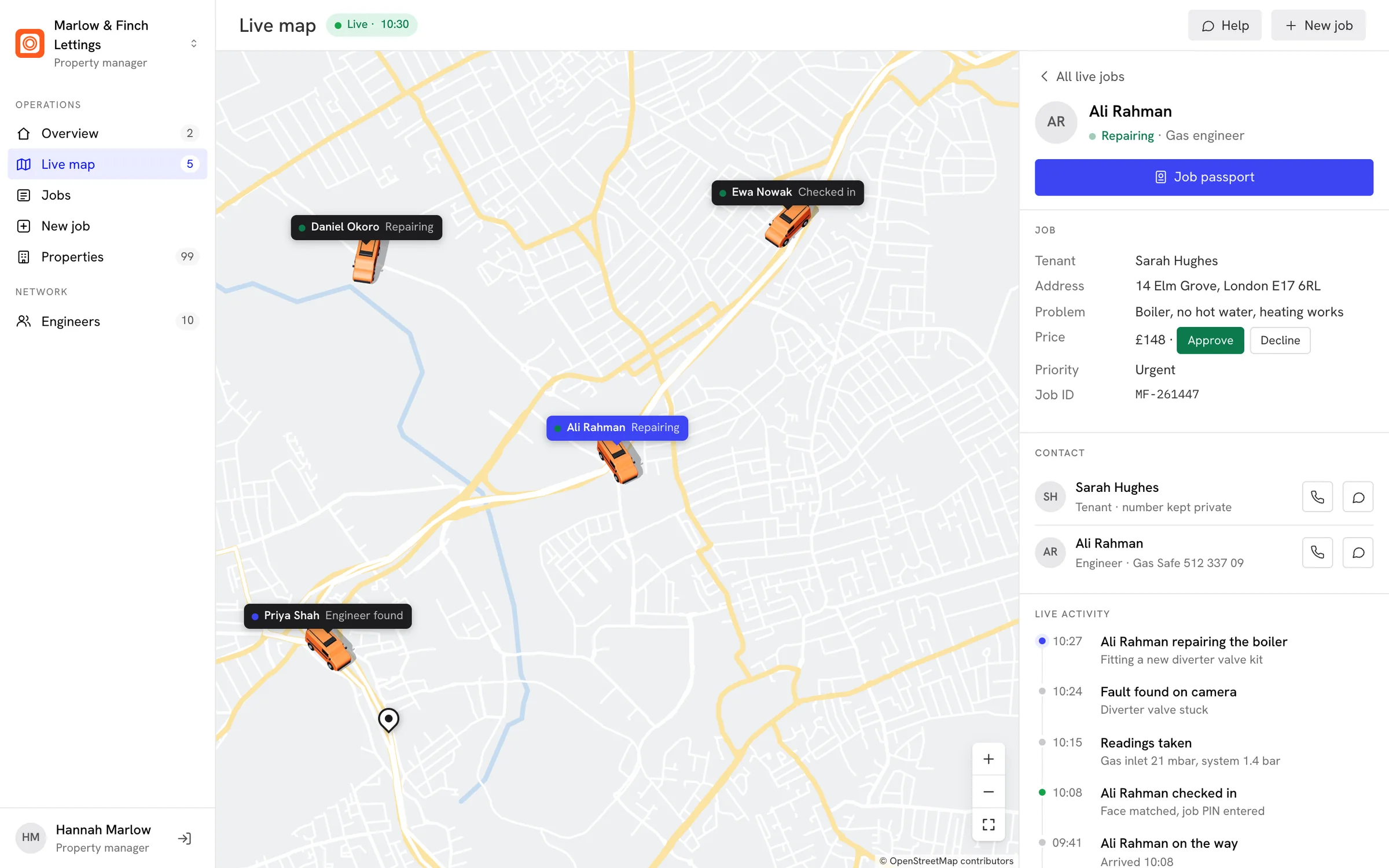Click the OpenStreetMap contributors attribution
Viewport: 1389px width, 868px height.
pos(946,861)
